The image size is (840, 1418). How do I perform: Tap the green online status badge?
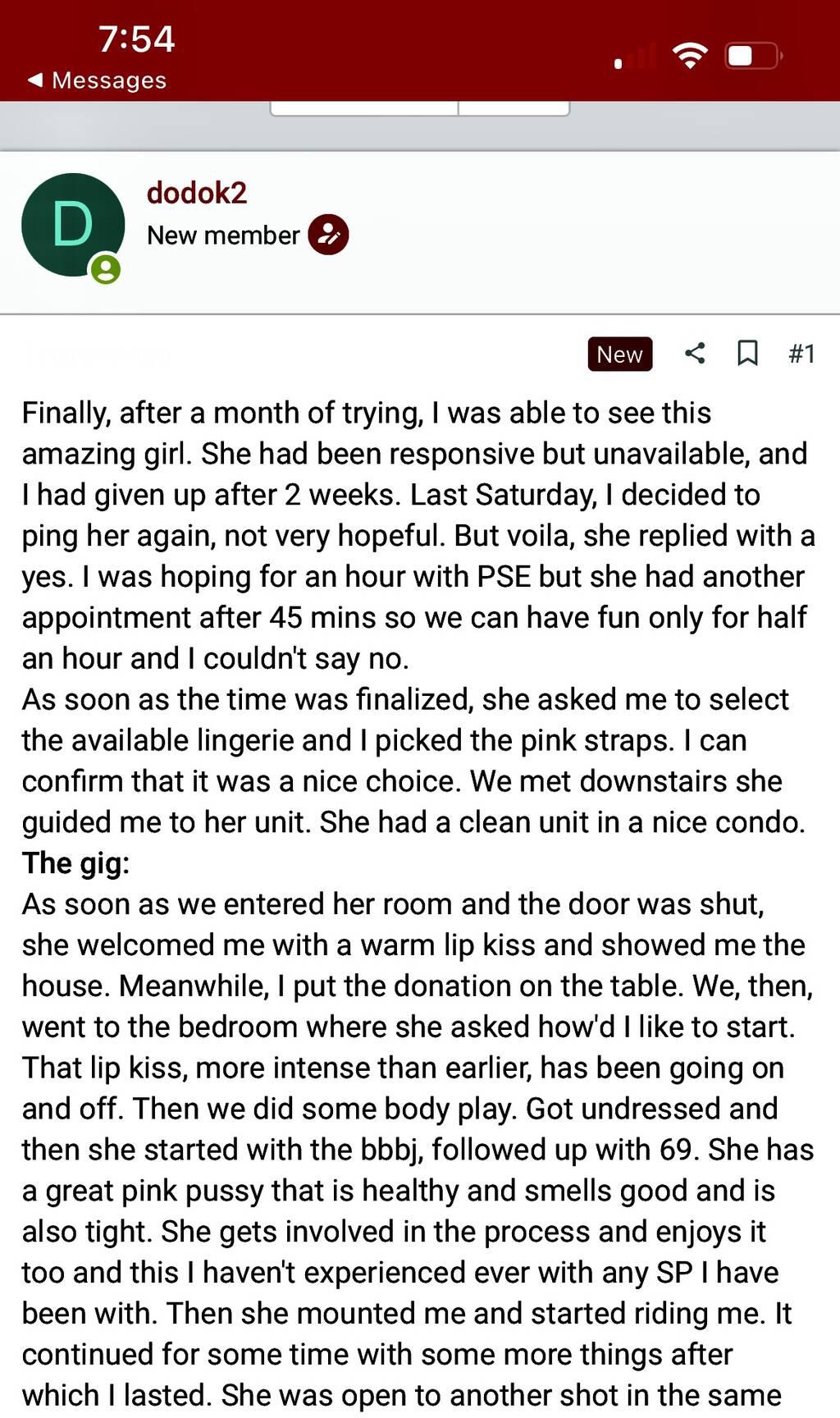[106, 269]
